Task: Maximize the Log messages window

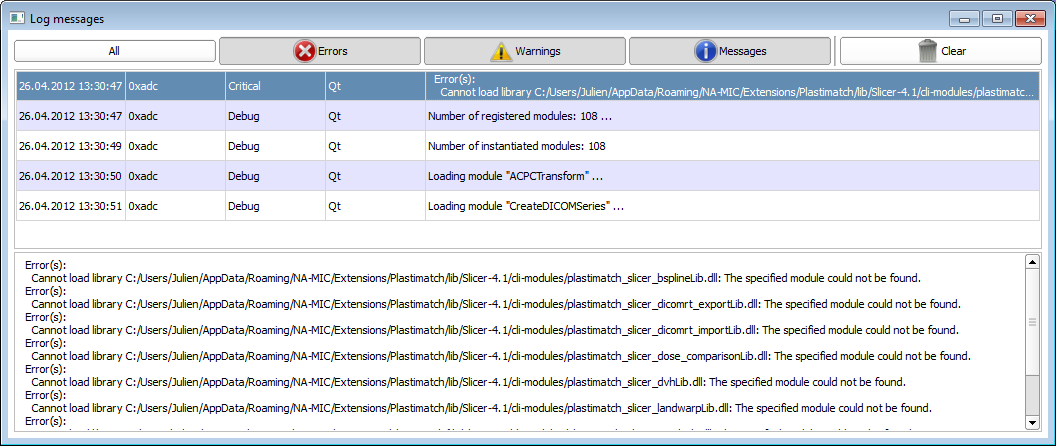Action: [x=996, y=18]
